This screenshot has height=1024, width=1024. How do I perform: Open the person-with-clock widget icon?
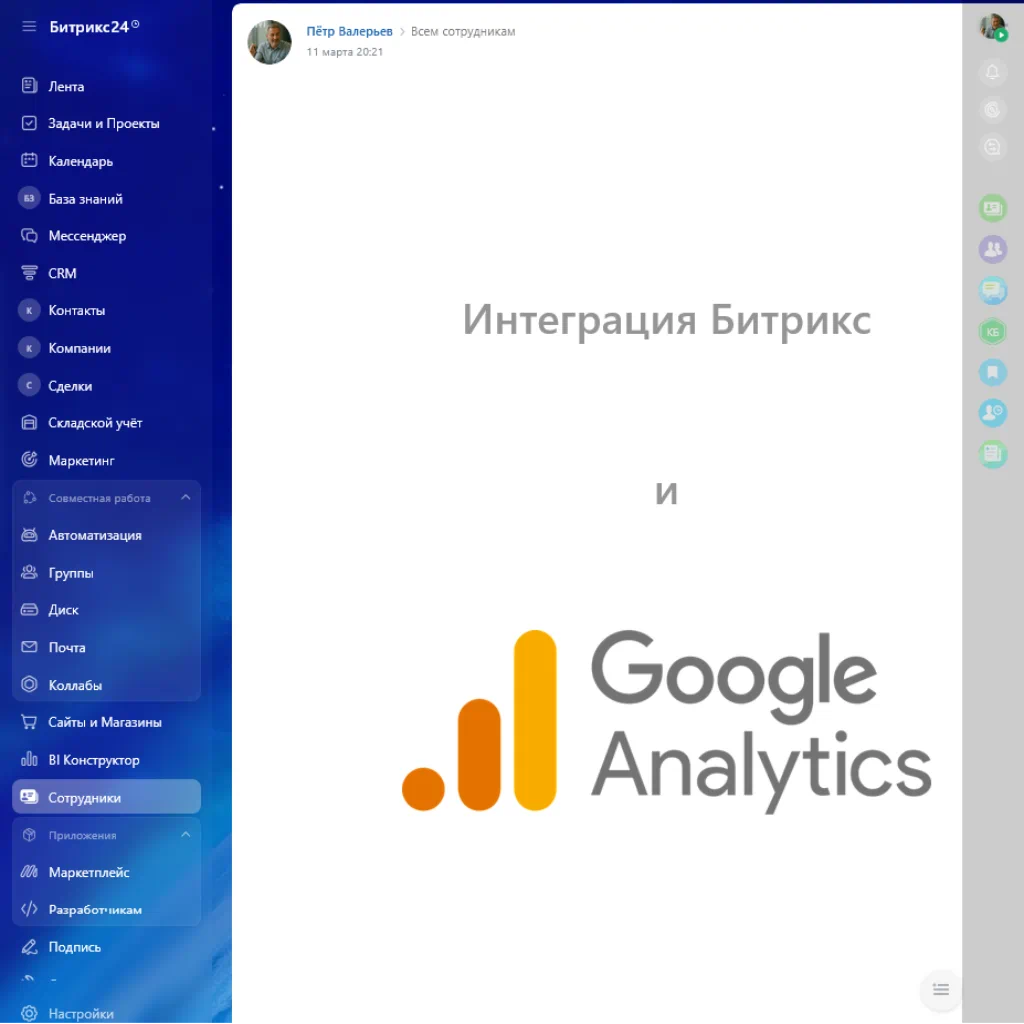tap(992, 412)
